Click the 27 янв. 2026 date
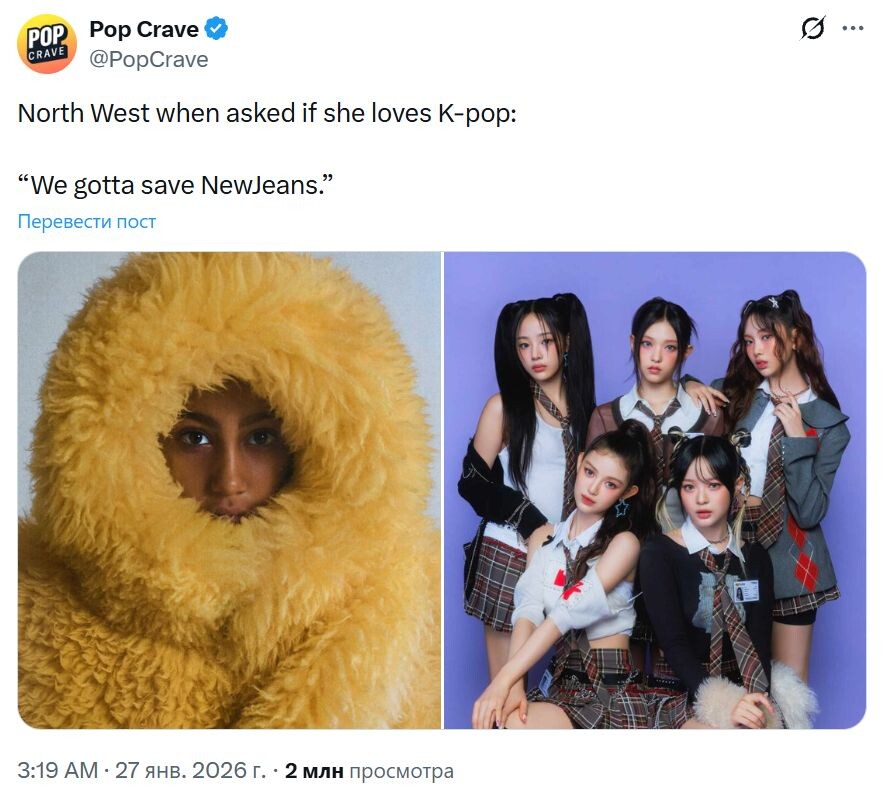 190,770
